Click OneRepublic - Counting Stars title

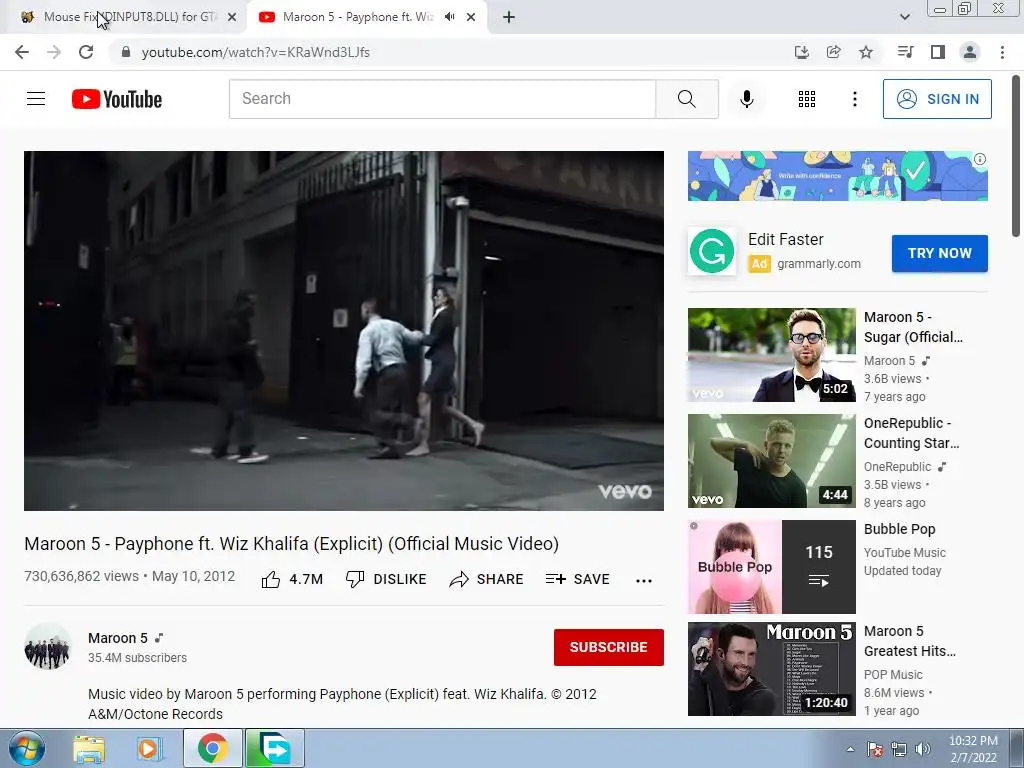click(x=912, y=433)
